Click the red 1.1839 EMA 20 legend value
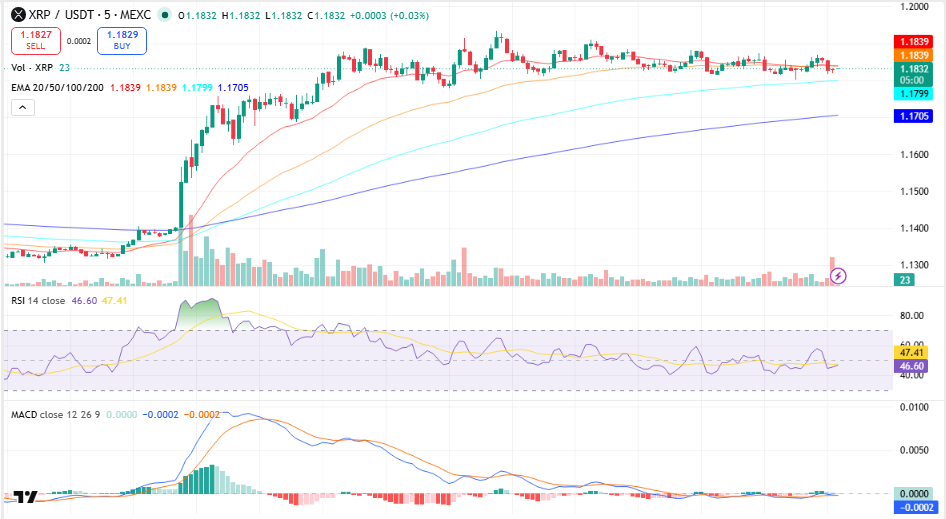The width and height of the screenshot is (946, 519). click(125, 88)
